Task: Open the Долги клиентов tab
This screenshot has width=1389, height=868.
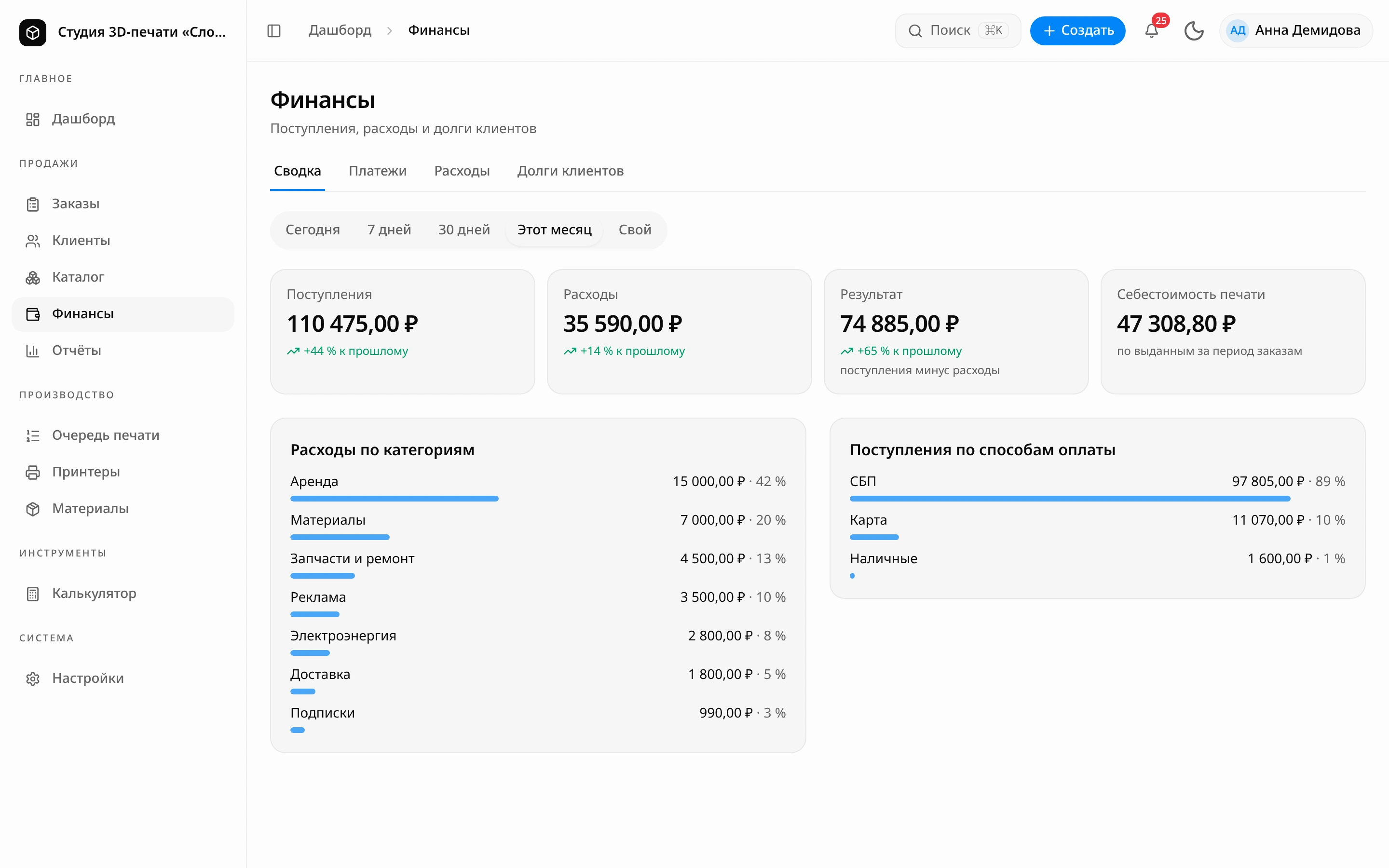Action: 570,171
